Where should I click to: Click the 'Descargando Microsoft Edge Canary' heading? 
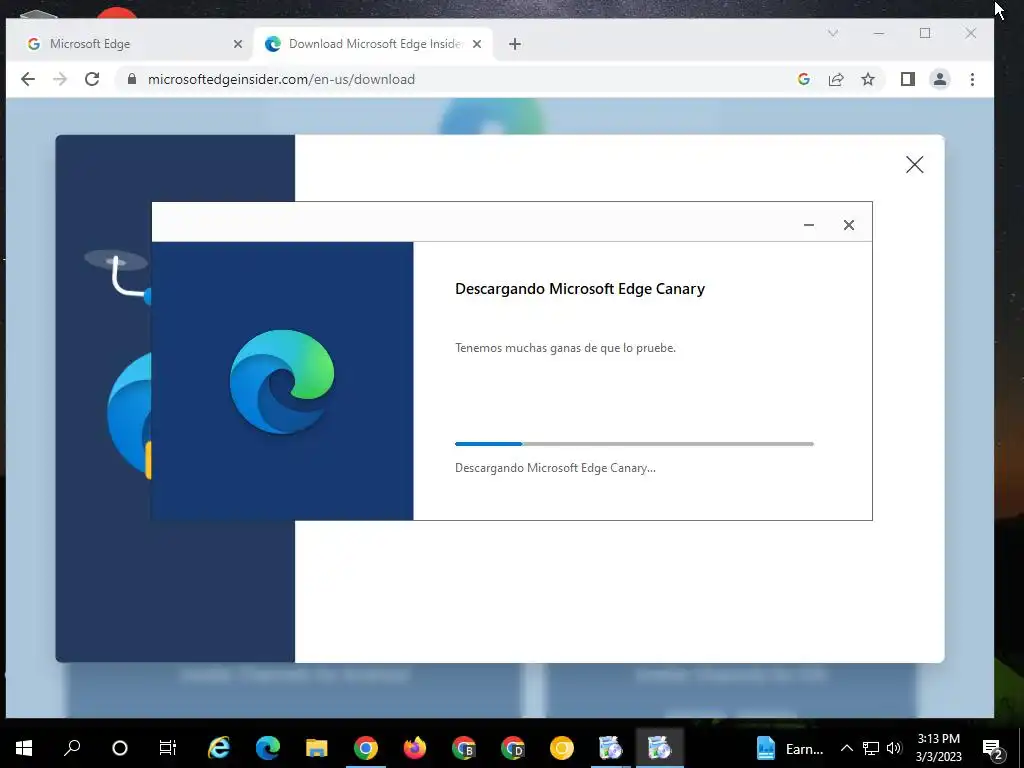pyautogui.click(x=580, y=289)
